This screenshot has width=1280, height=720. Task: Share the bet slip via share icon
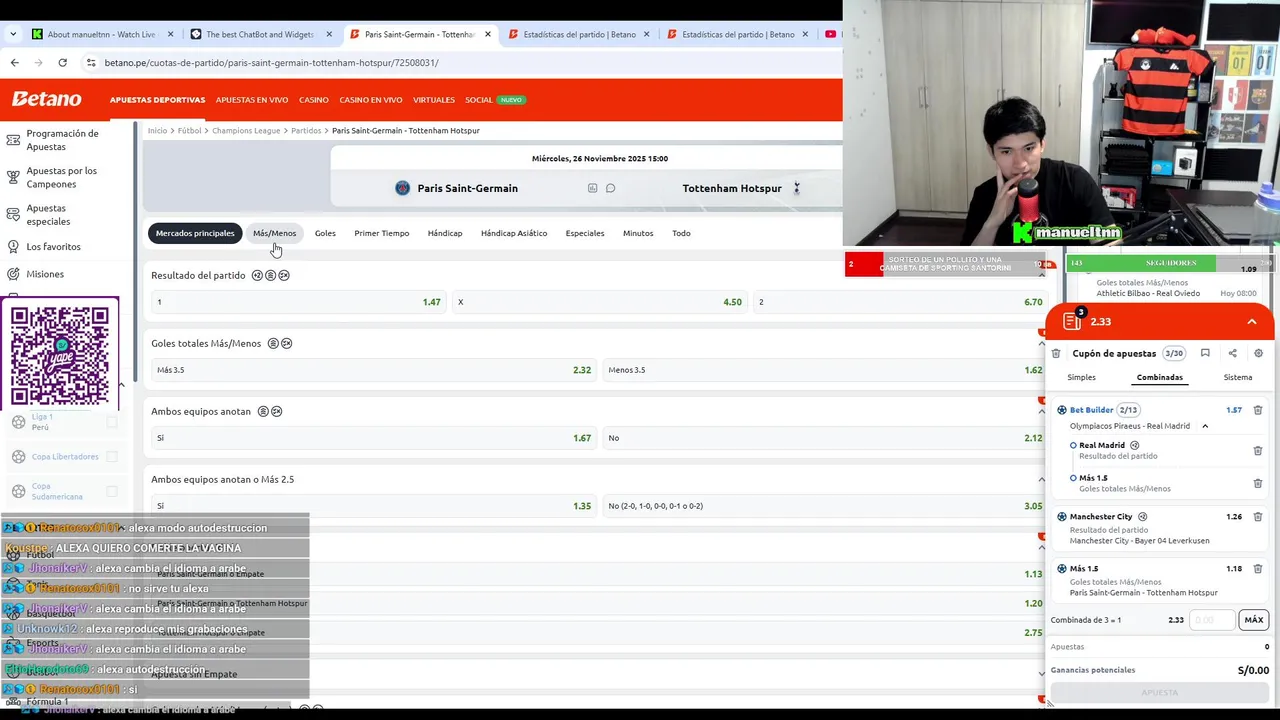point(1232,353)
